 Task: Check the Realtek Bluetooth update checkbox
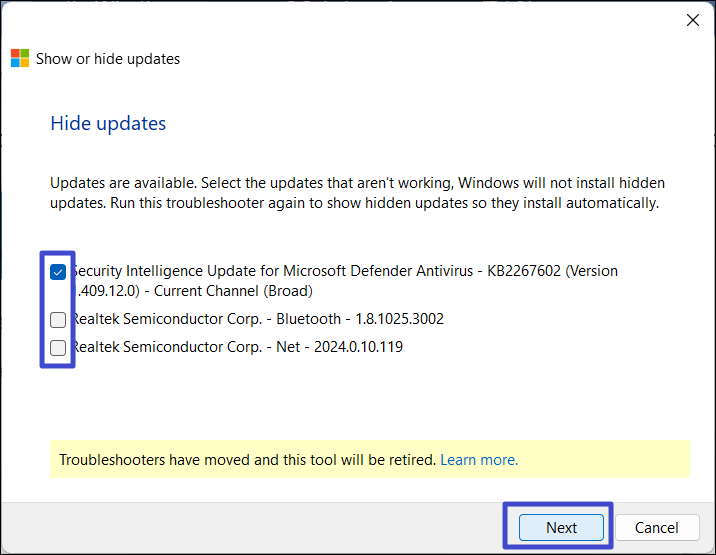click(58, 320)
